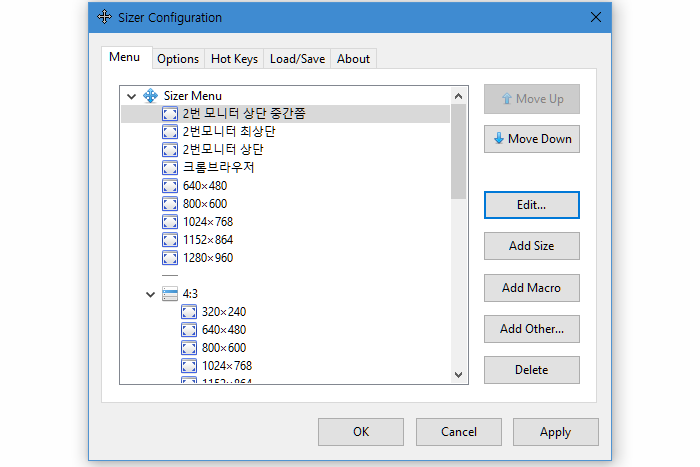Select the '4:3' submenu label
Screen dimensions: 700x467
point(190,294)
